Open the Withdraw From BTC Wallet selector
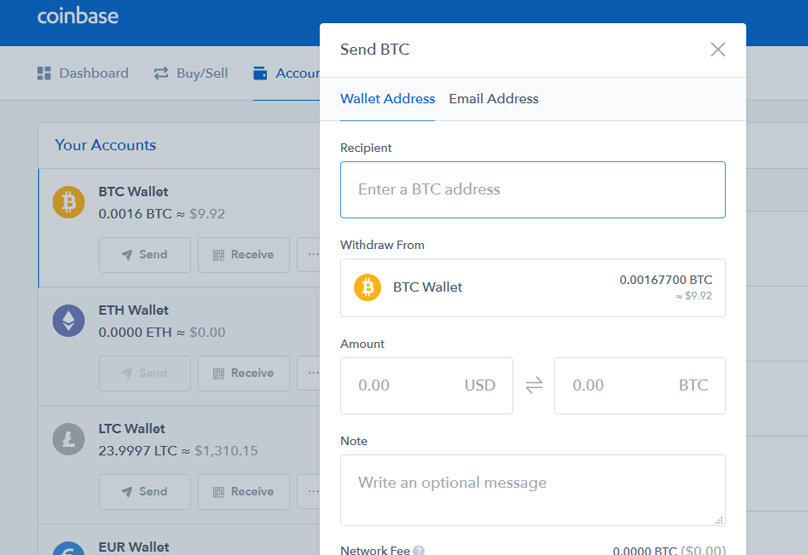Viewport: 808px width, 555px height. [x=533, y=288]
